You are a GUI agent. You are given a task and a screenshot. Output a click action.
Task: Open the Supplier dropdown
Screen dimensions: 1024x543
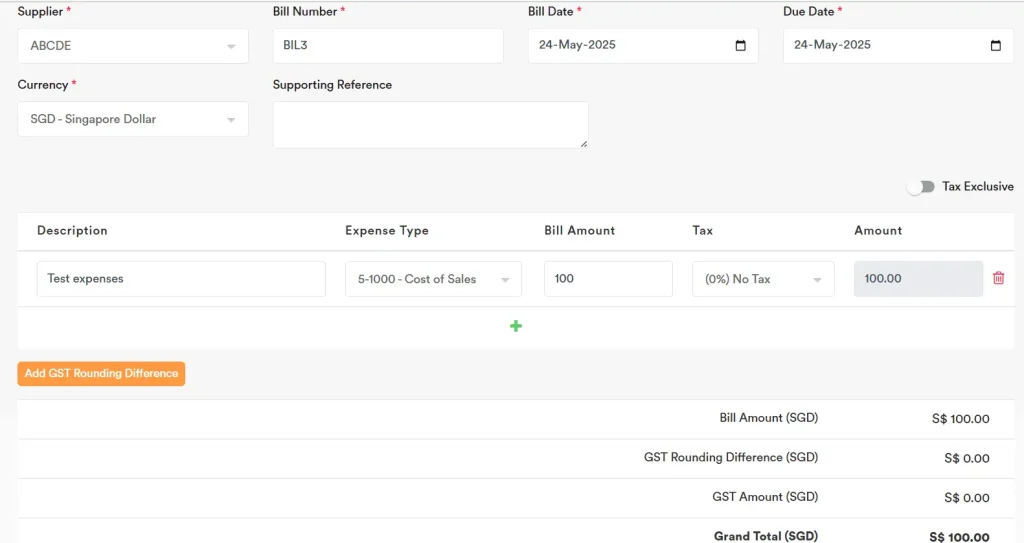coord(132,46)
